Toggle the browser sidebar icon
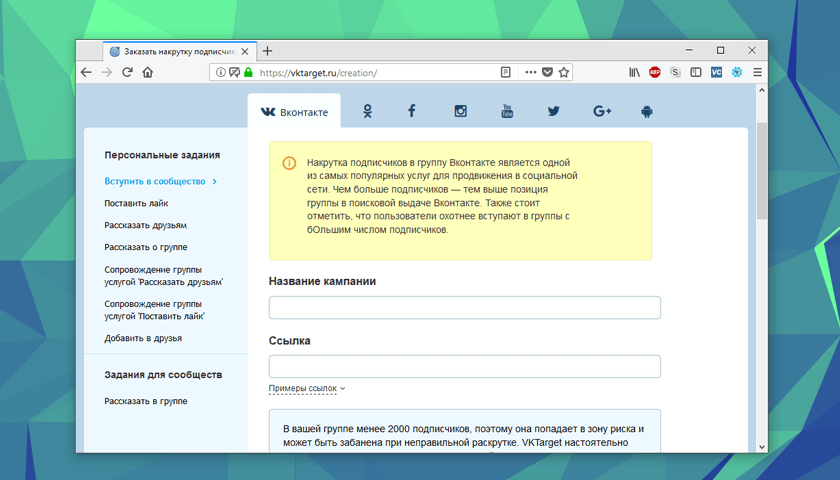 click(x=696, y=72)
